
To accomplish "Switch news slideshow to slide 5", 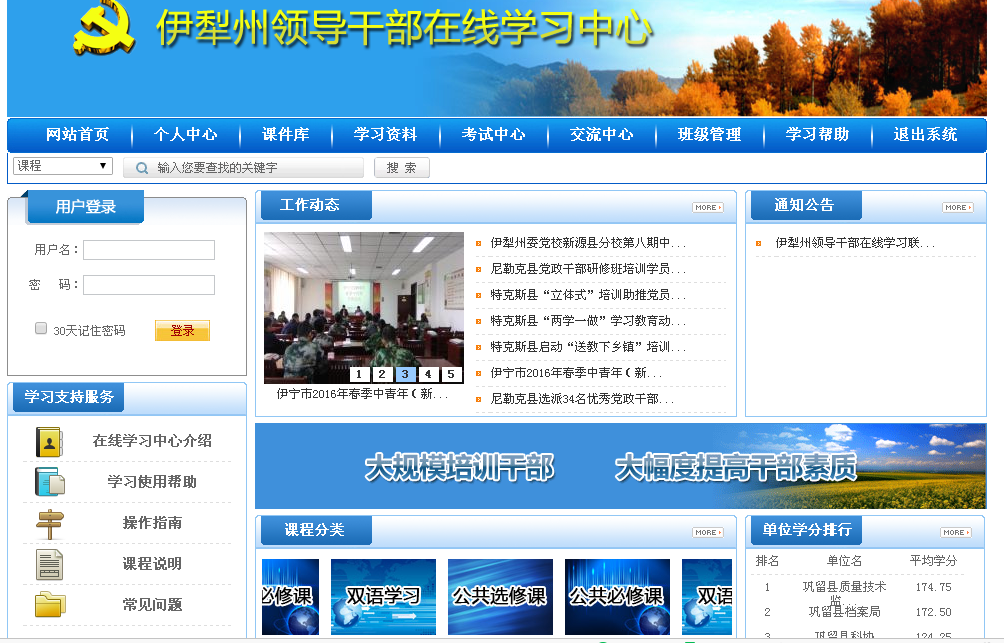I will pyautogui.click(x=451, y=374).
